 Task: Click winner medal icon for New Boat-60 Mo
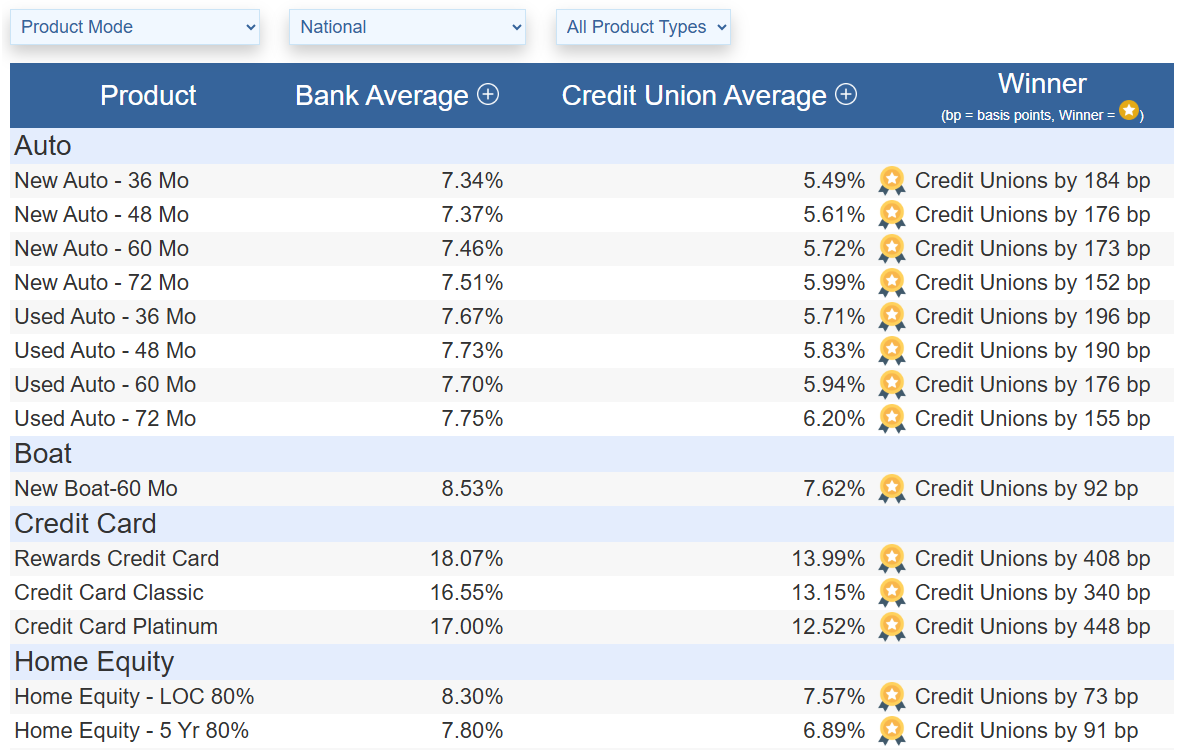891,489
